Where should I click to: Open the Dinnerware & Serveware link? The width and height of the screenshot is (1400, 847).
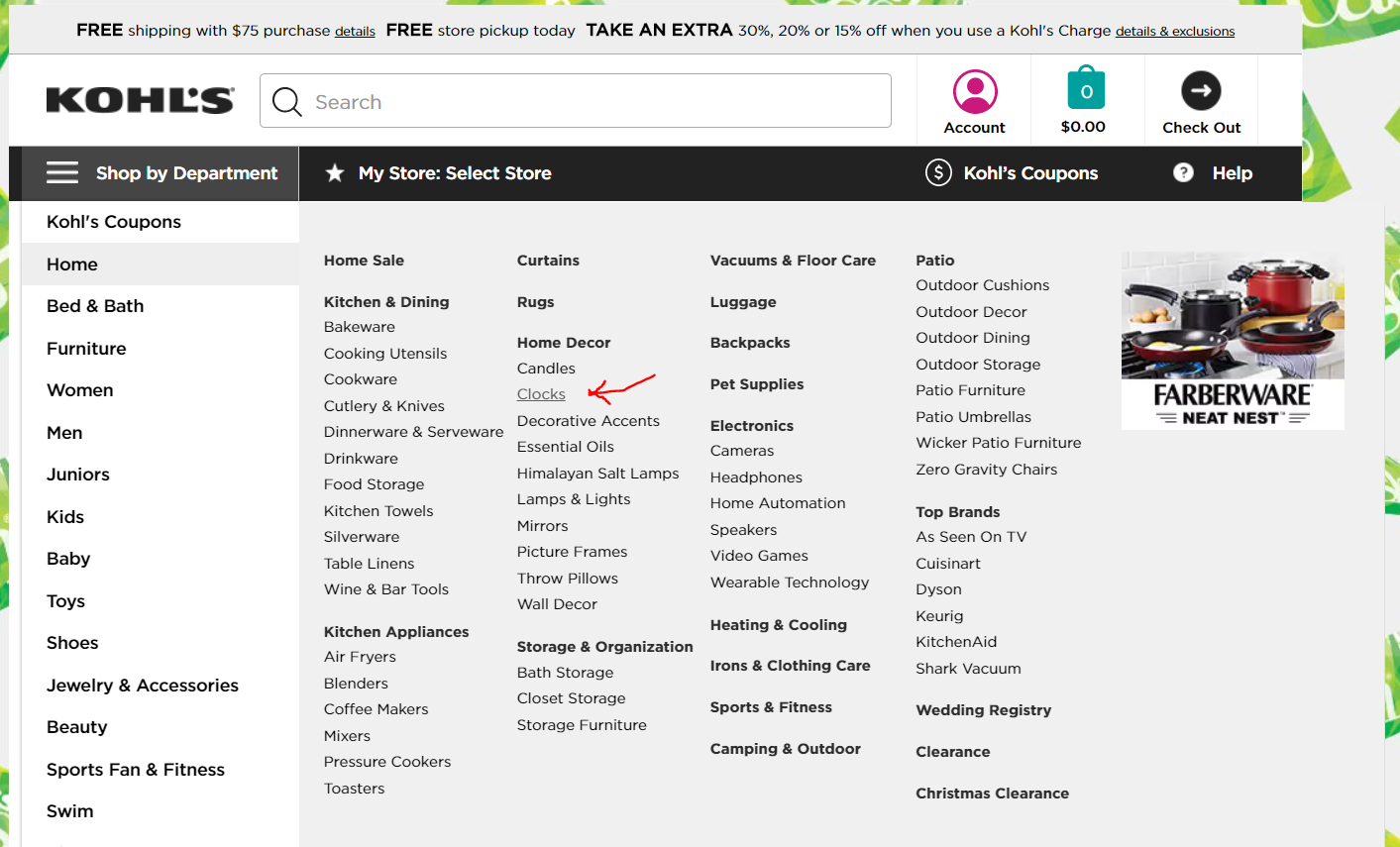coord(414,432)
